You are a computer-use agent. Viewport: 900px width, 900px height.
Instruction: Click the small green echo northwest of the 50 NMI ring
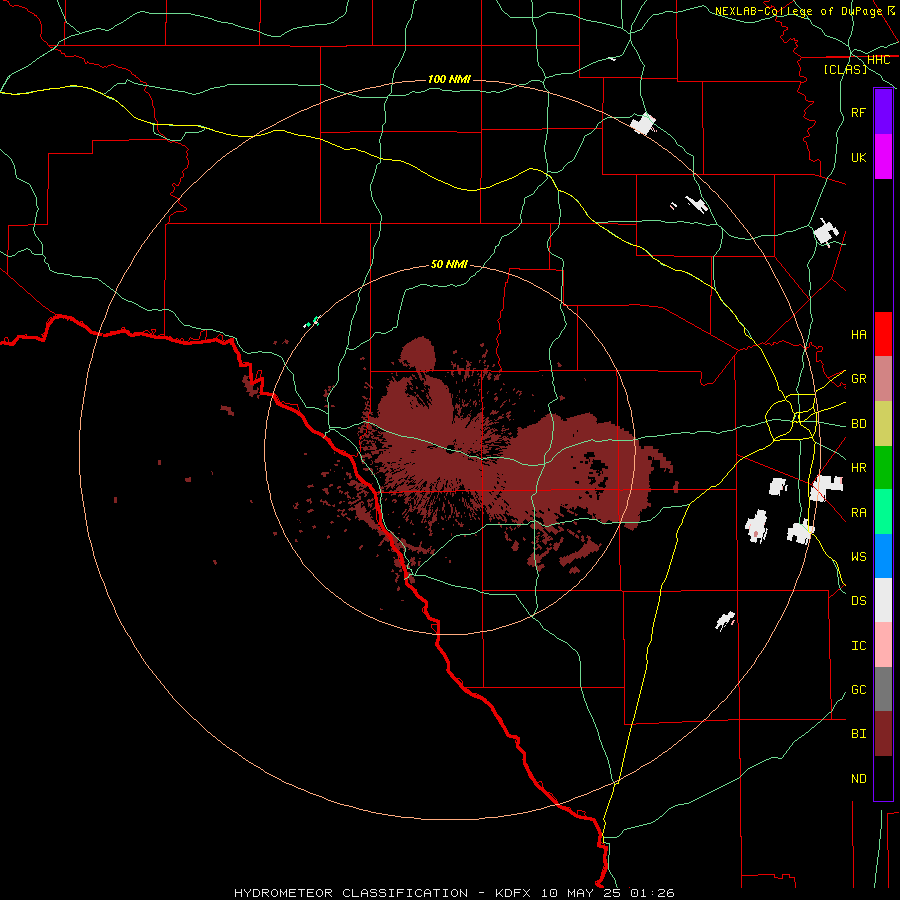coord(312,323)
